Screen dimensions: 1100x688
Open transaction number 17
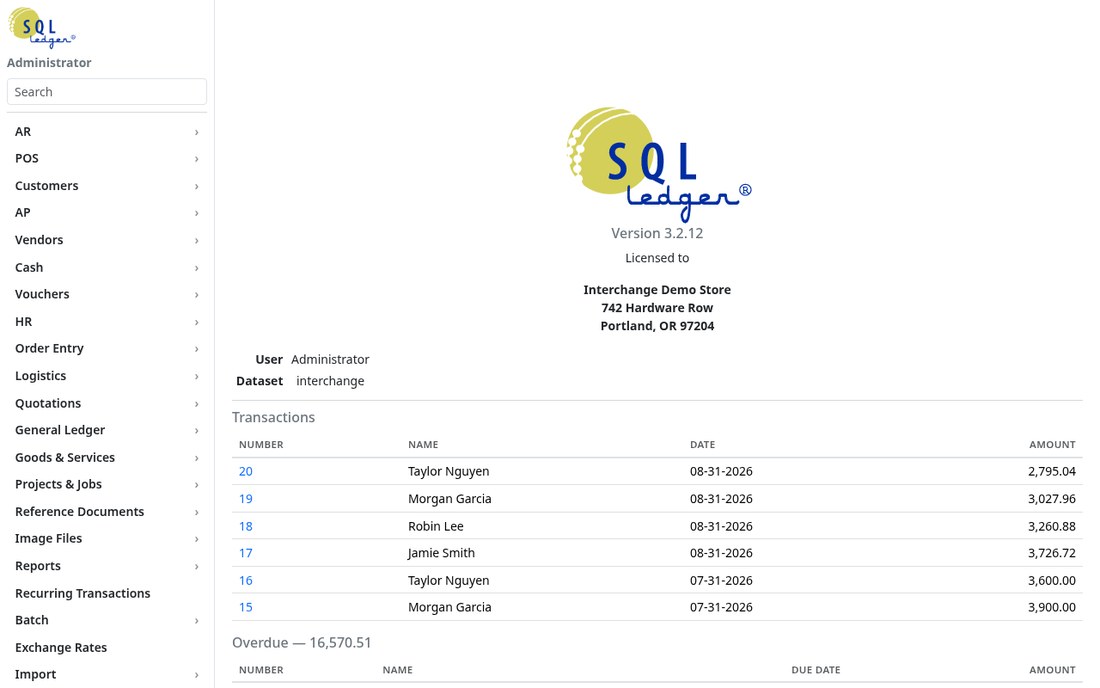pos(246,553)
